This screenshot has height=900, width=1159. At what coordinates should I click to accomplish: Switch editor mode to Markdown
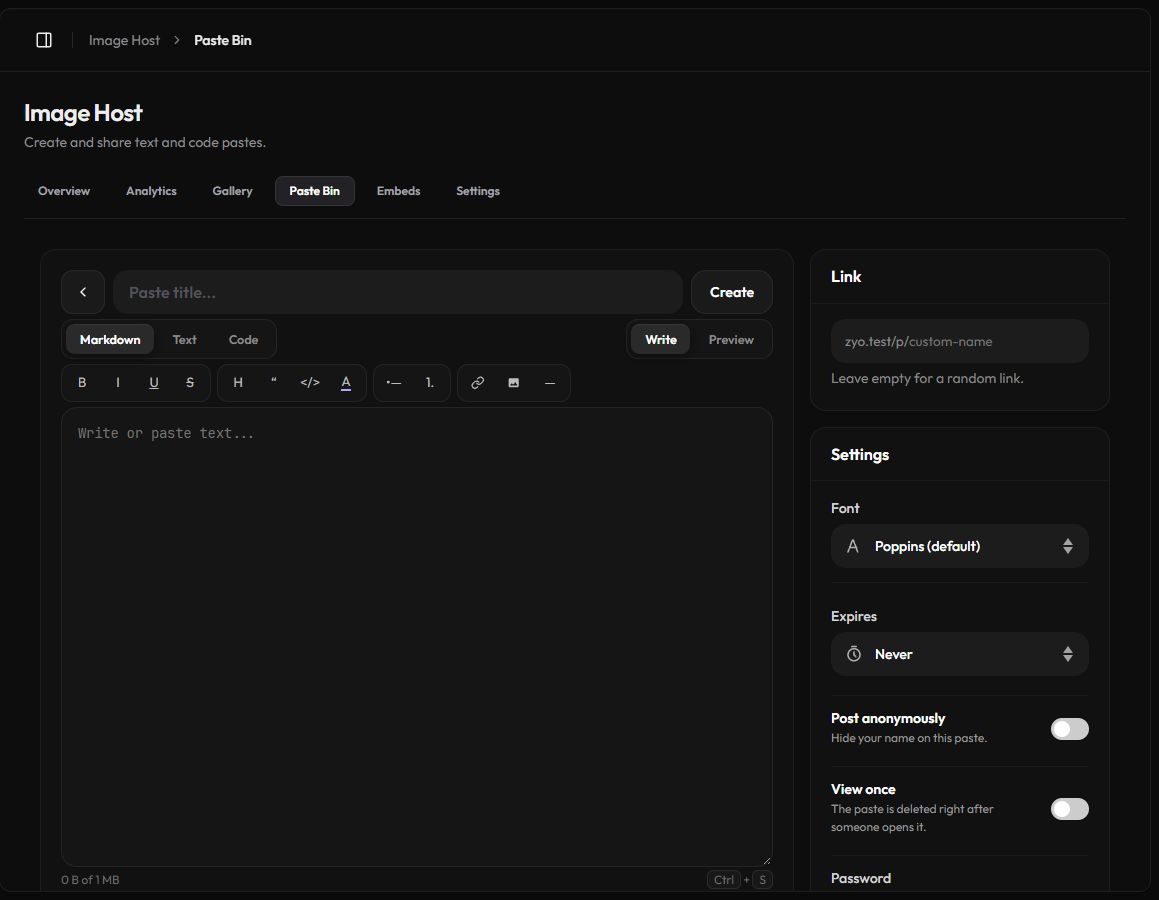pyautogui.click(x=110, y=339)
